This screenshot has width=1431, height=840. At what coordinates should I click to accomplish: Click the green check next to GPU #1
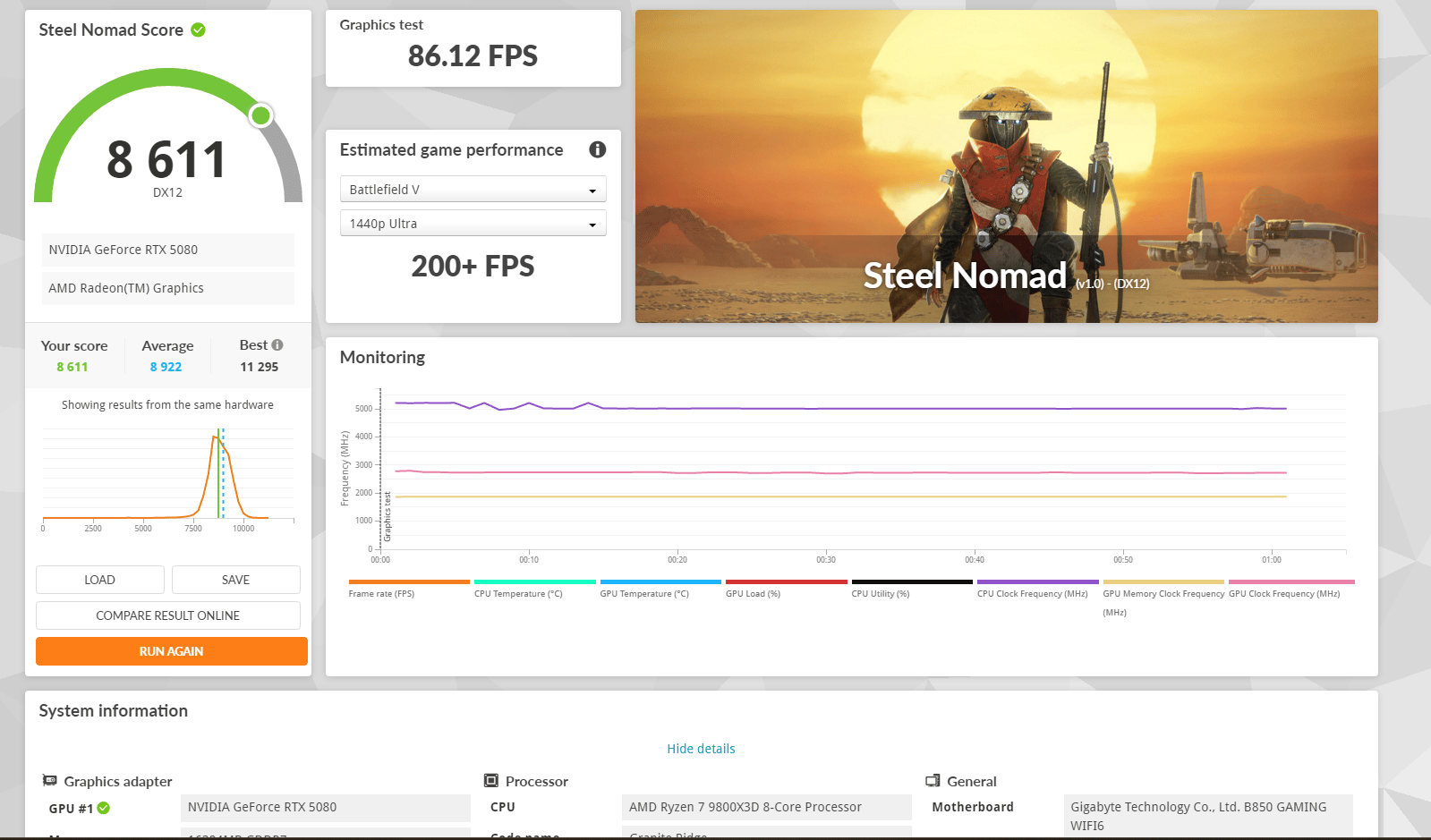[104, 808]
